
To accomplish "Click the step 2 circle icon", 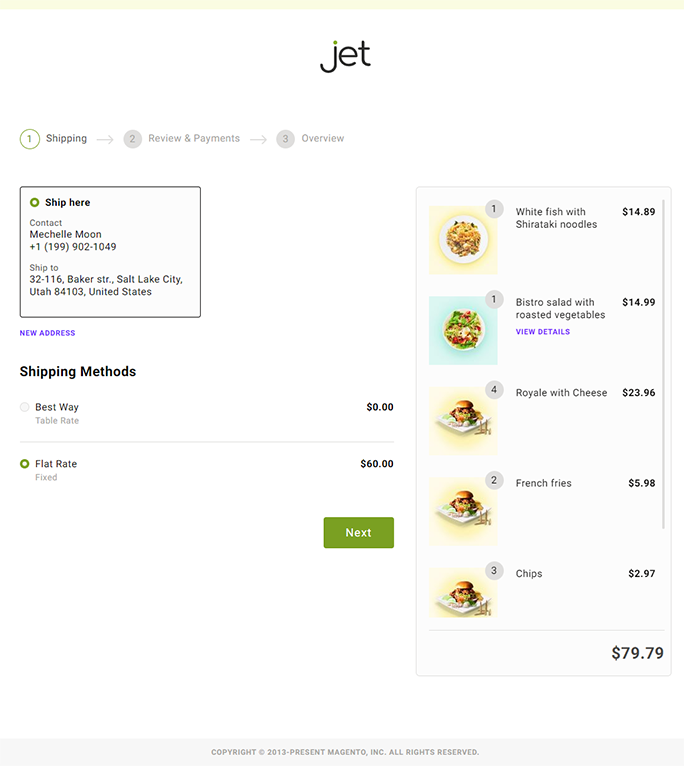I will tap(133, 139).
